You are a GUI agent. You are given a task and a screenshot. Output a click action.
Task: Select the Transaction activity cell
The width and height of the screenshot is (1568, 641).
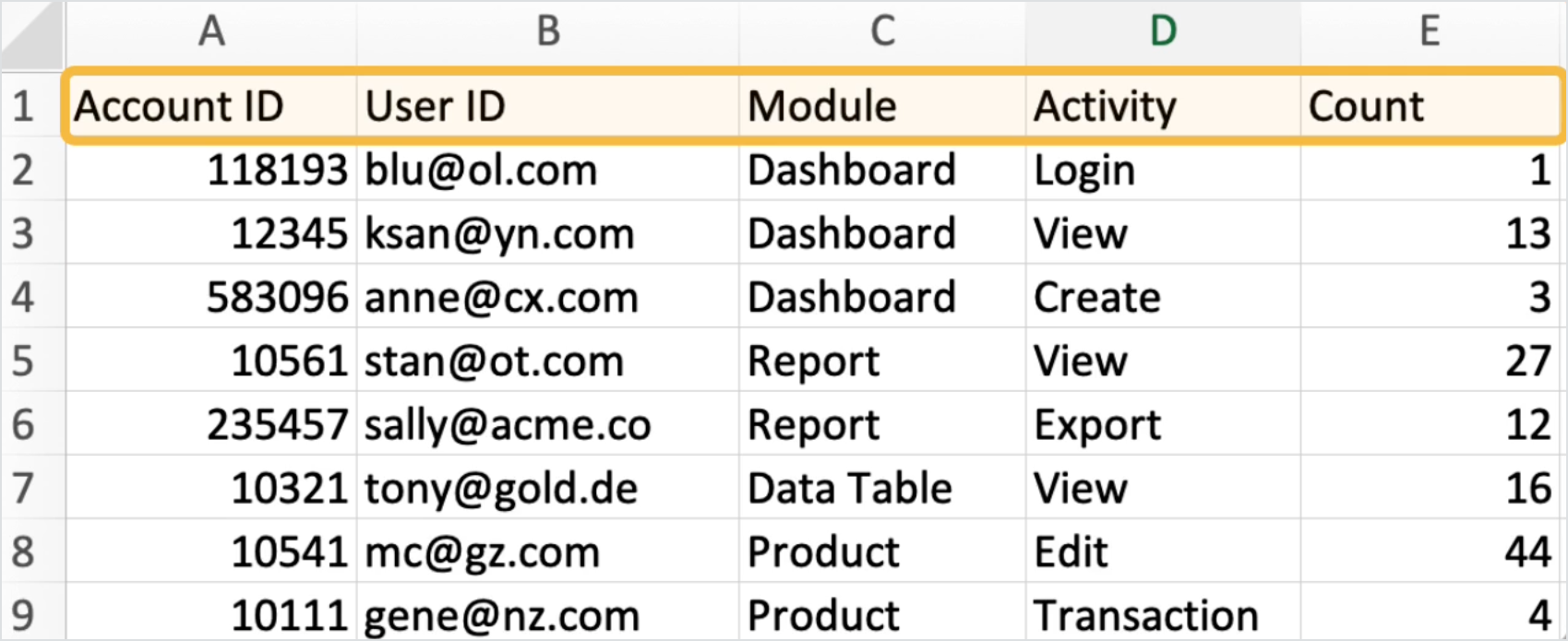click(x=1163, y=614)
